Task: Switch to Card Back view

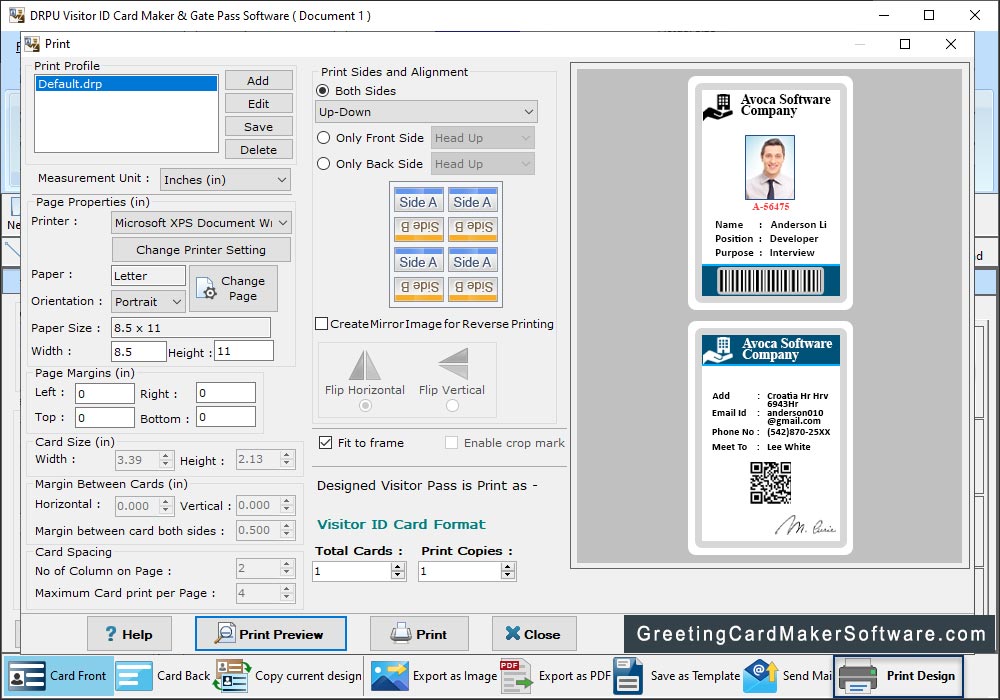Action: click(x=163, y=676)
